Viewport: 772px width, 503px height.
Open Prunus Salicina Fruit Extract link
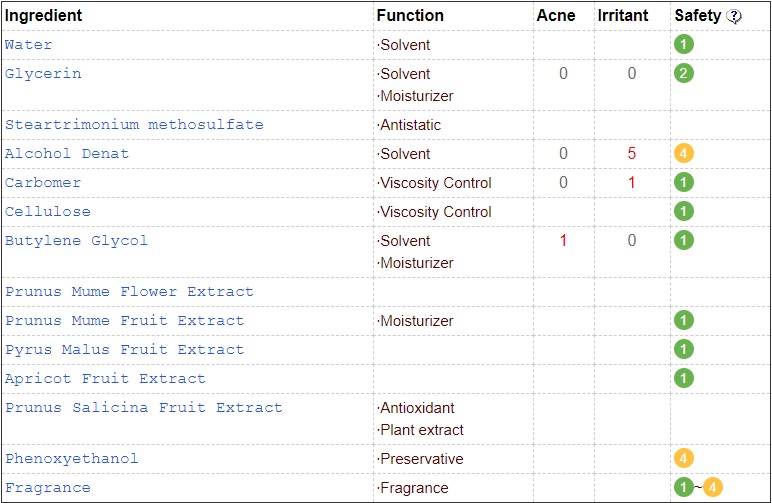coord(144,407)
